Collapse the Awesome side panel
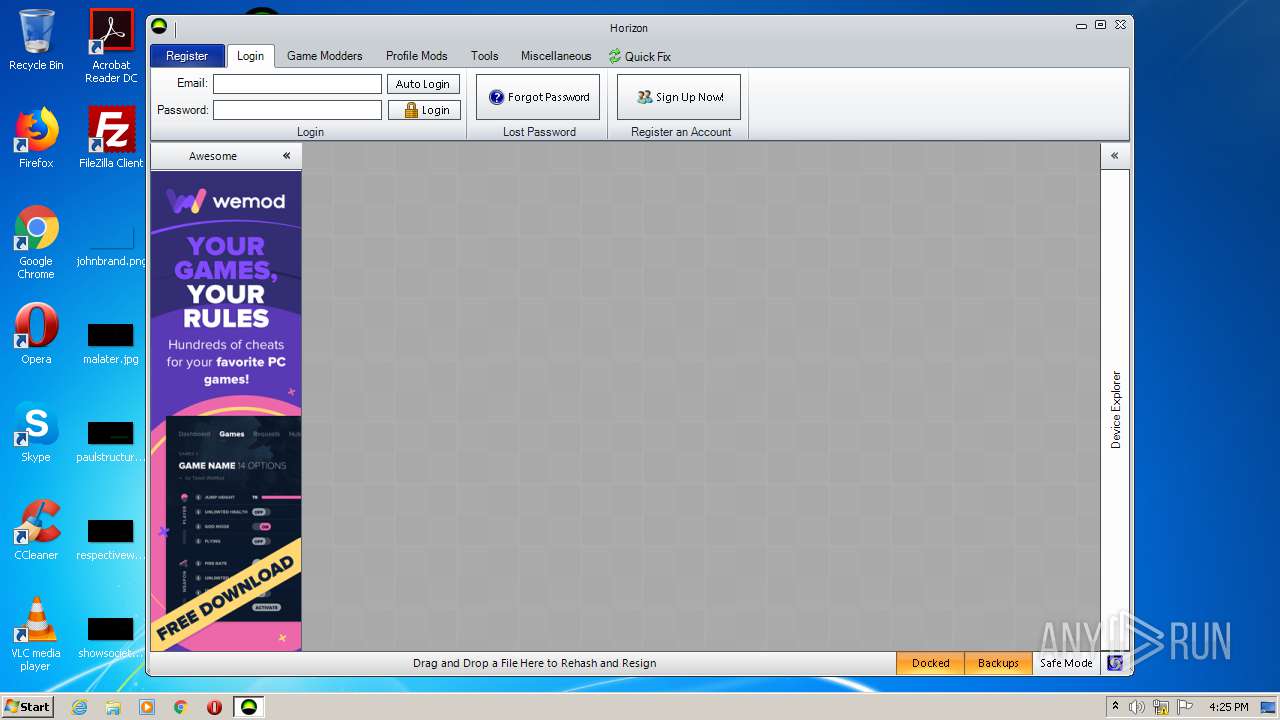Viewport: 1280px width, 720px height. tap(286, 156)
